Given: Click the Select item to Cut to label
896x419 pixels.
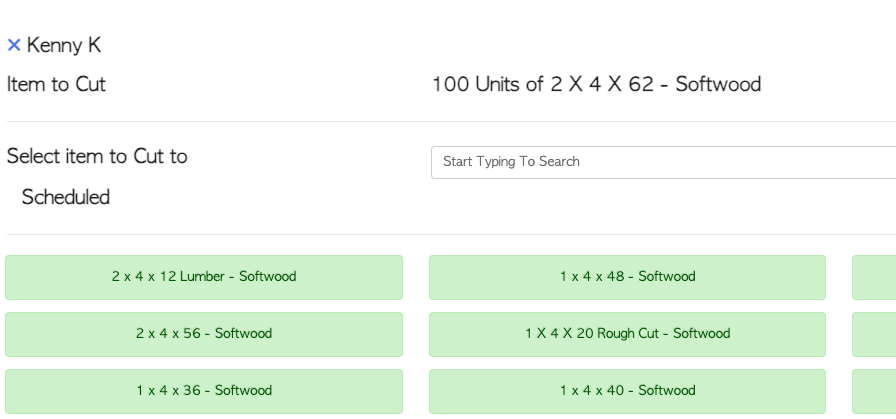Looking at the screenshot, I should (97, 156).
